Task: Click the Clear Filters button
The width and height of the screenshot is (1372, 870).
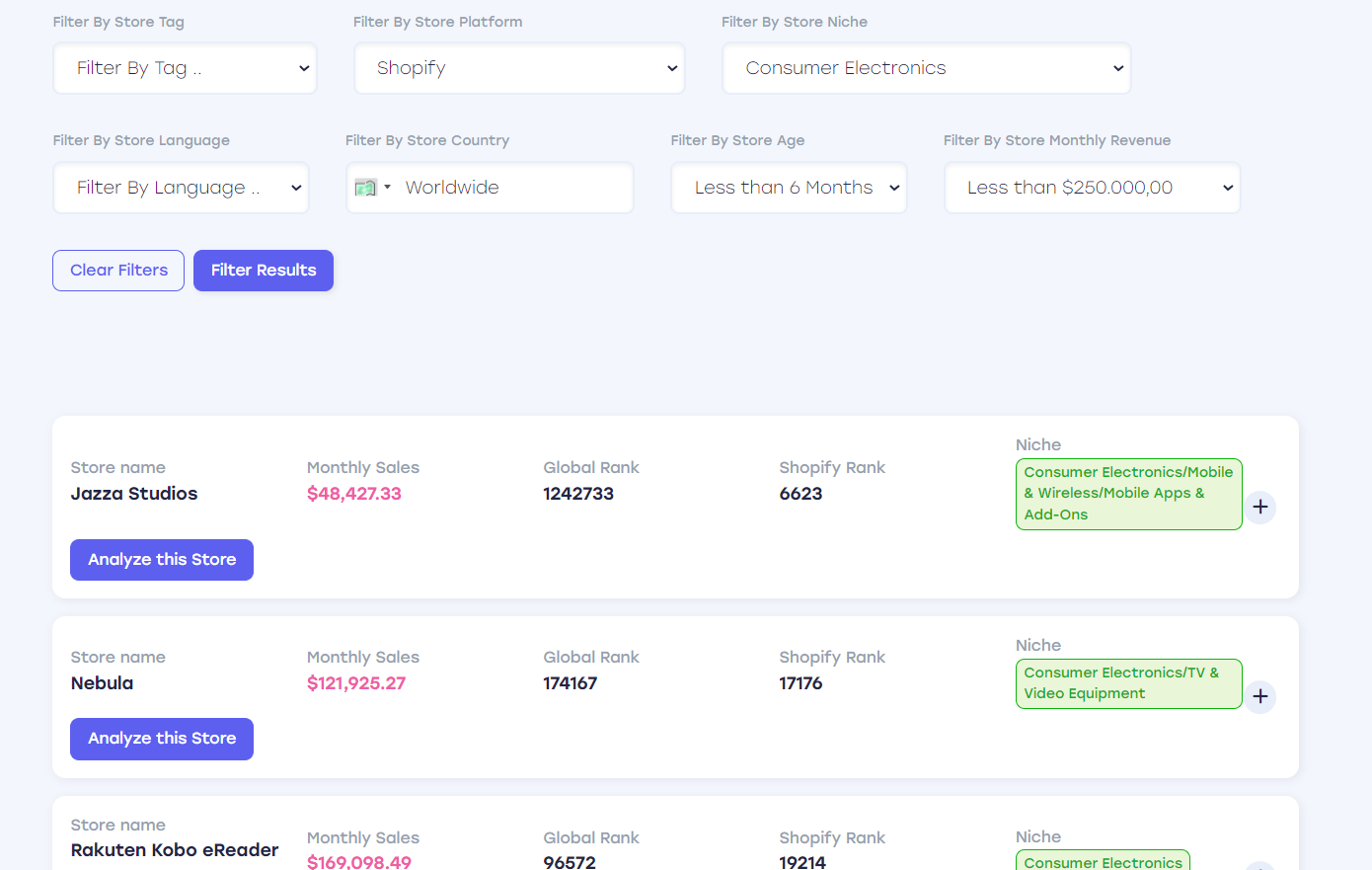Action: click(x=118, y=271)
